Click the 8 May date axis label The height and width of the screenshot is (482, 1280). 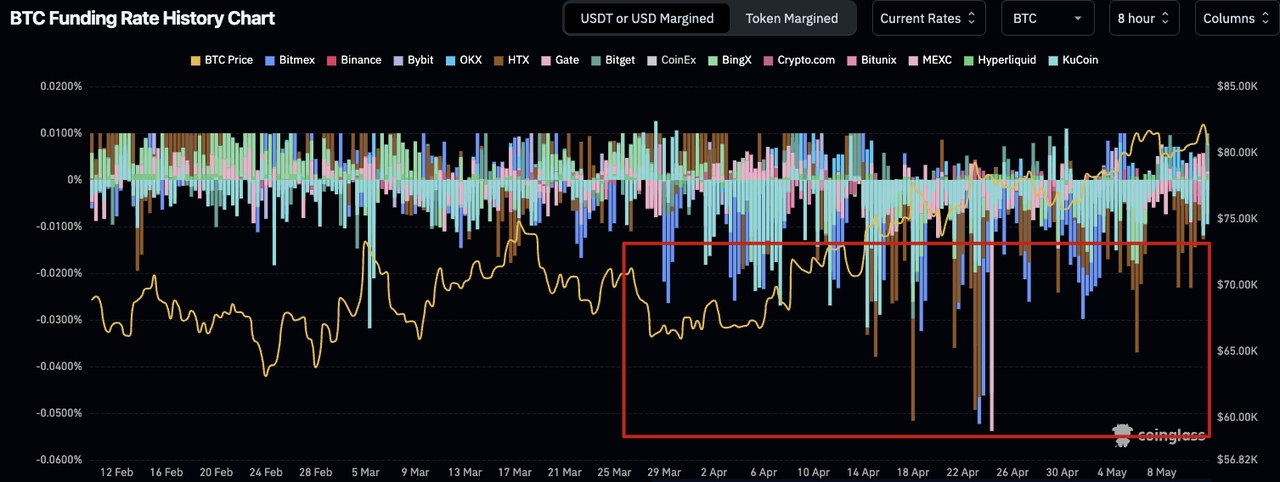tap(1160, 472)
